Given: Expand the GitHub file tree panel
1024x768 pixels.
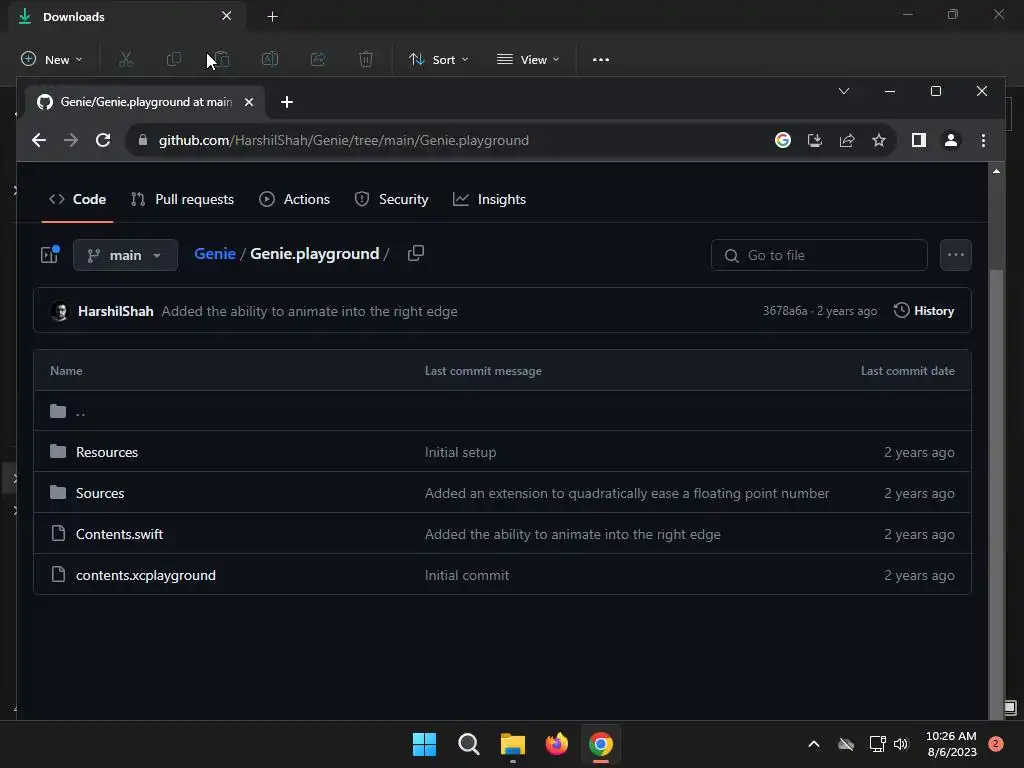Looking at the screenshot, I should pyautogui.click(x=50, y=255).
